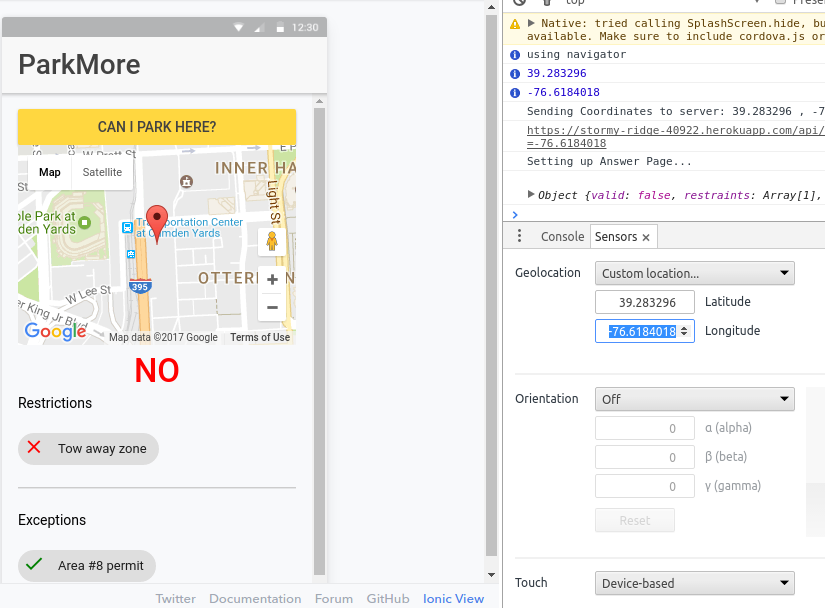
Task: Open the 'top' context dropdown in console
Action: pos(662,2)
